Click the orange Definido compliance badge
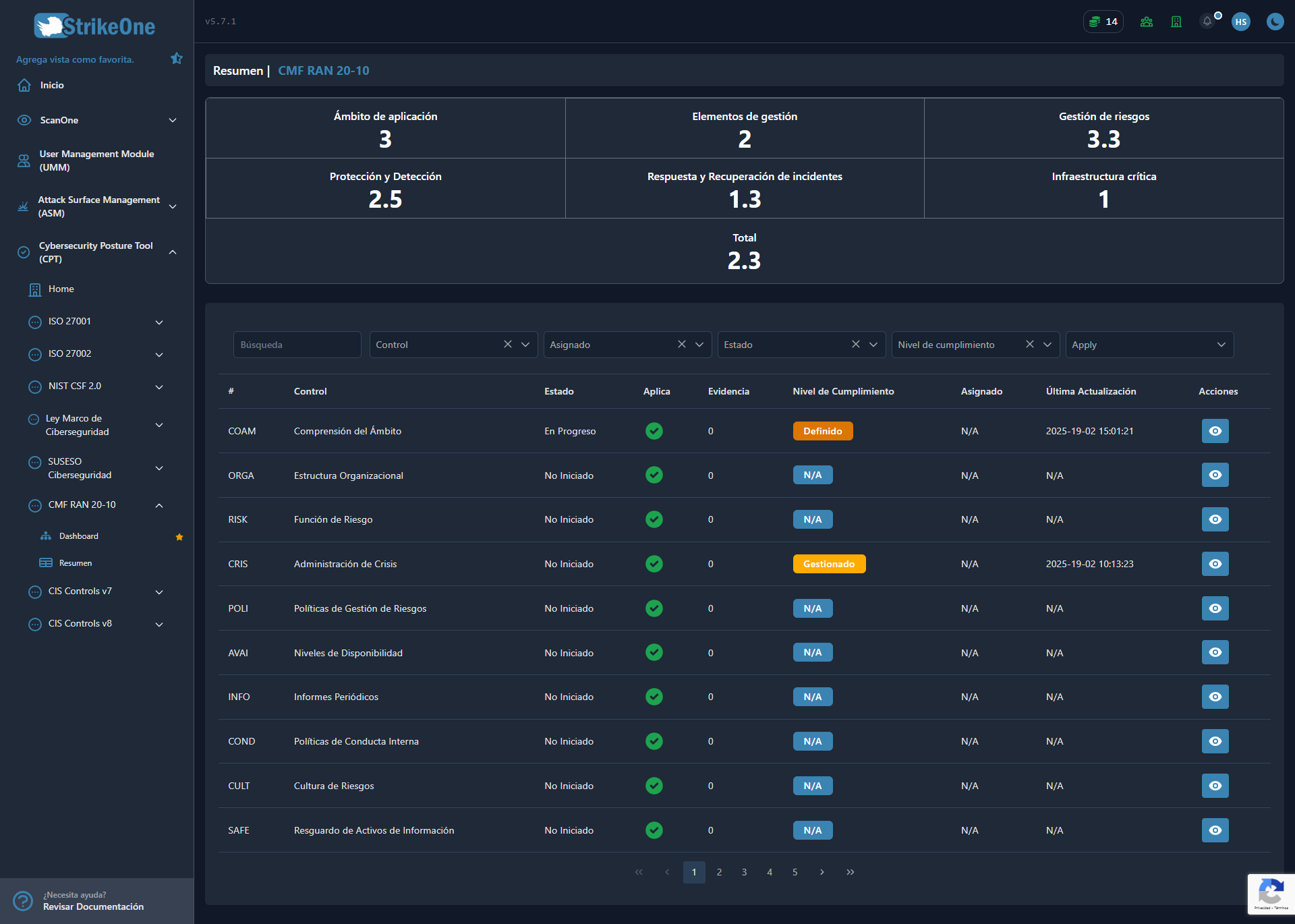 tap(823, 431)
